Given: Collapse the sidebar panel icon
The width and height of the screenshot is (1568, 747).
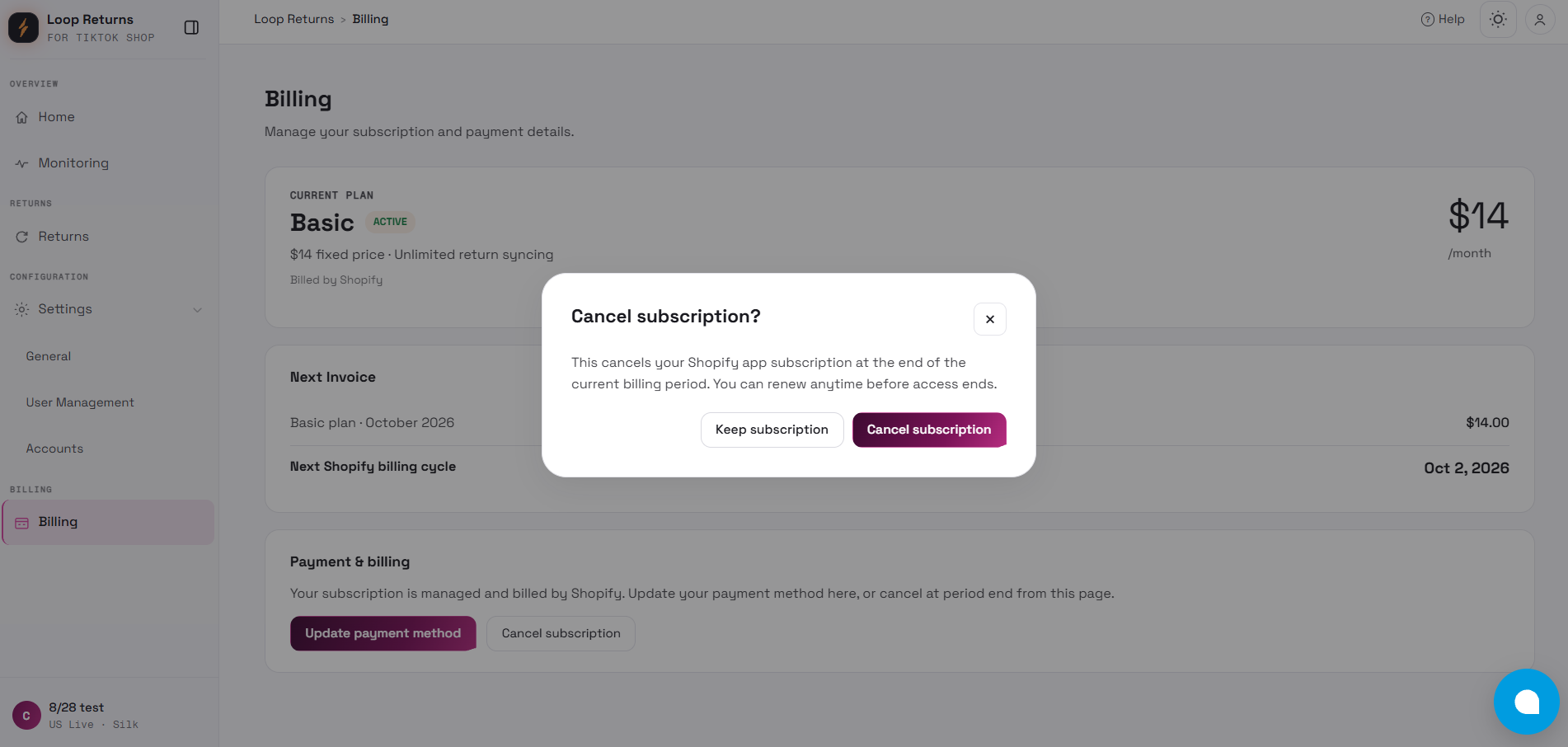Looking at the screenshot, I should click(191, 28).
